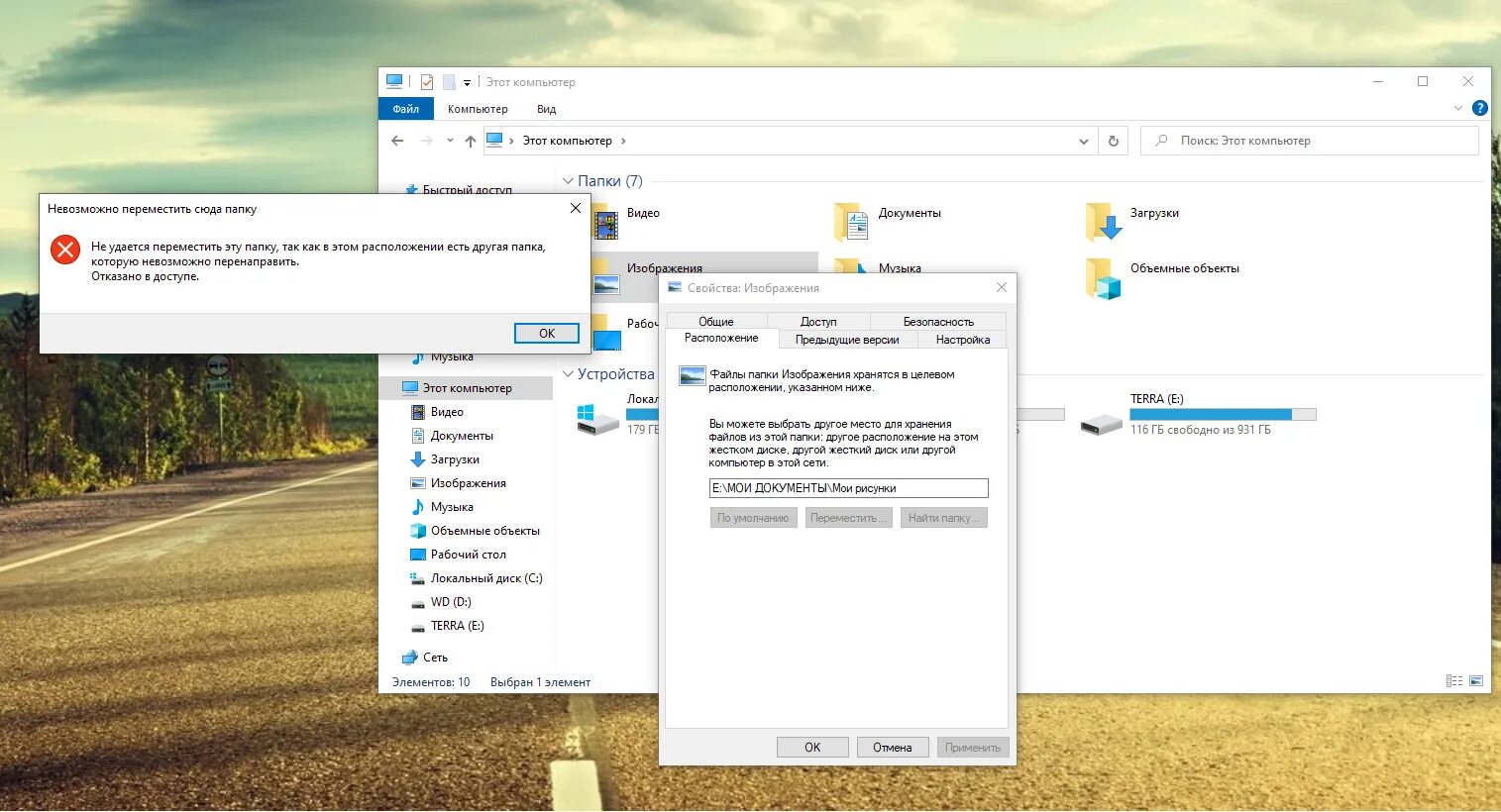Image resolution: width=1501 pixels, height=812 pixels.
Task: Confirm properties dialog with OK
Action: point(812,748)
